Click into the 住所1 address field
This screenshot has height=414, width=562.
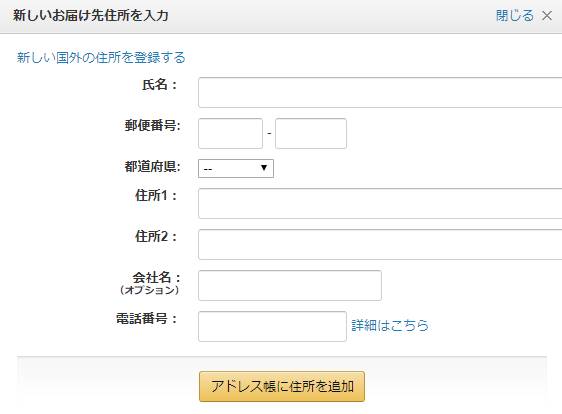(x=380, y=203)
